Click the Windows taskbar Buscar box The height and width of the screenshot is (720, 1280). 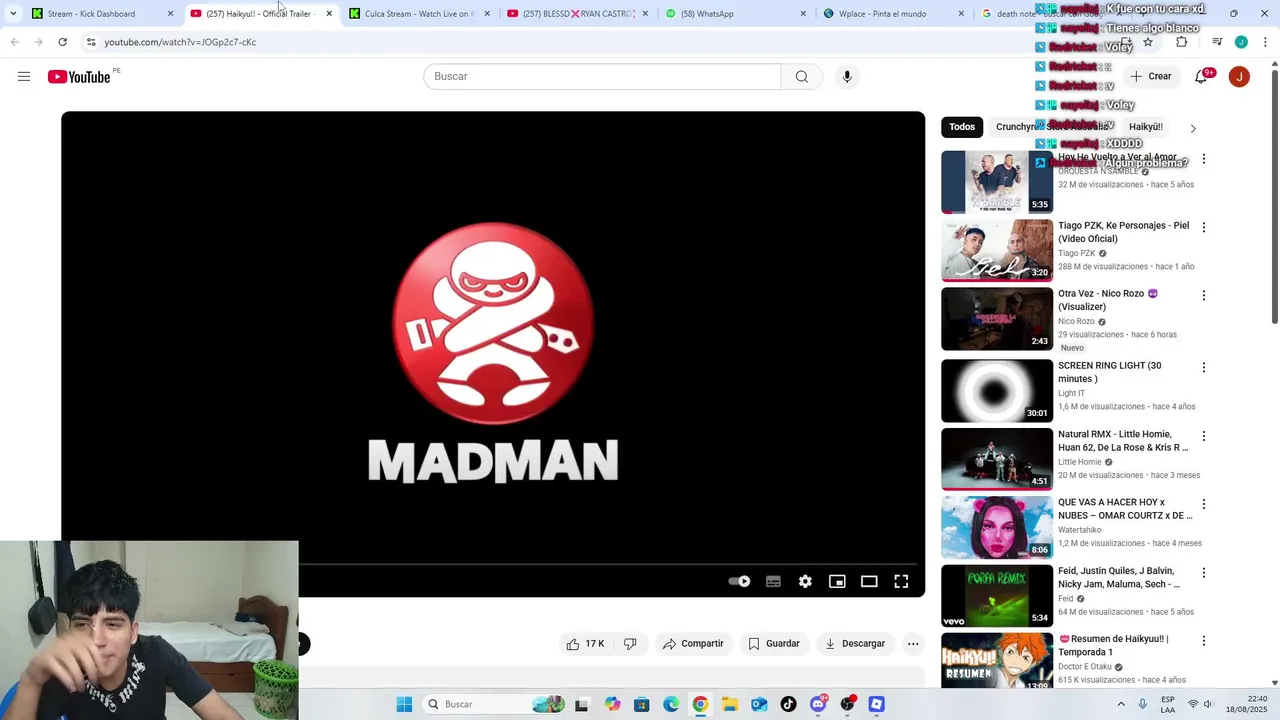(x=494, y=704)
